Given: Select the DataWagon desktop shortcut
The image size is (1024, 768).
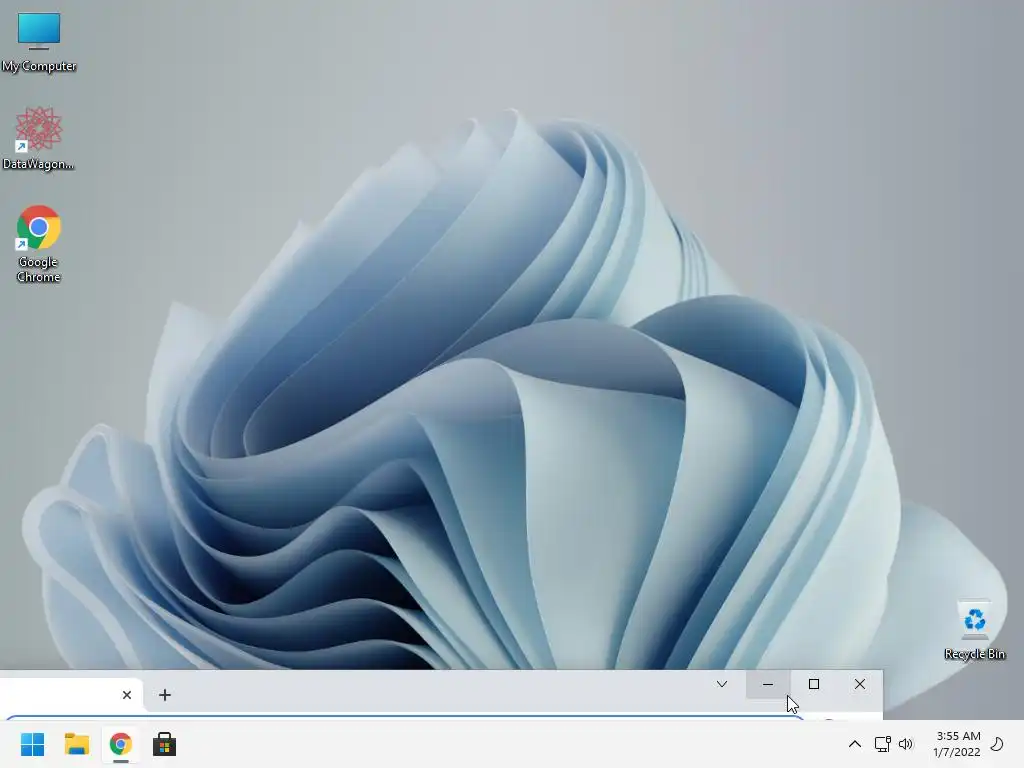Looking at the screenshot, I should (39, 138).
